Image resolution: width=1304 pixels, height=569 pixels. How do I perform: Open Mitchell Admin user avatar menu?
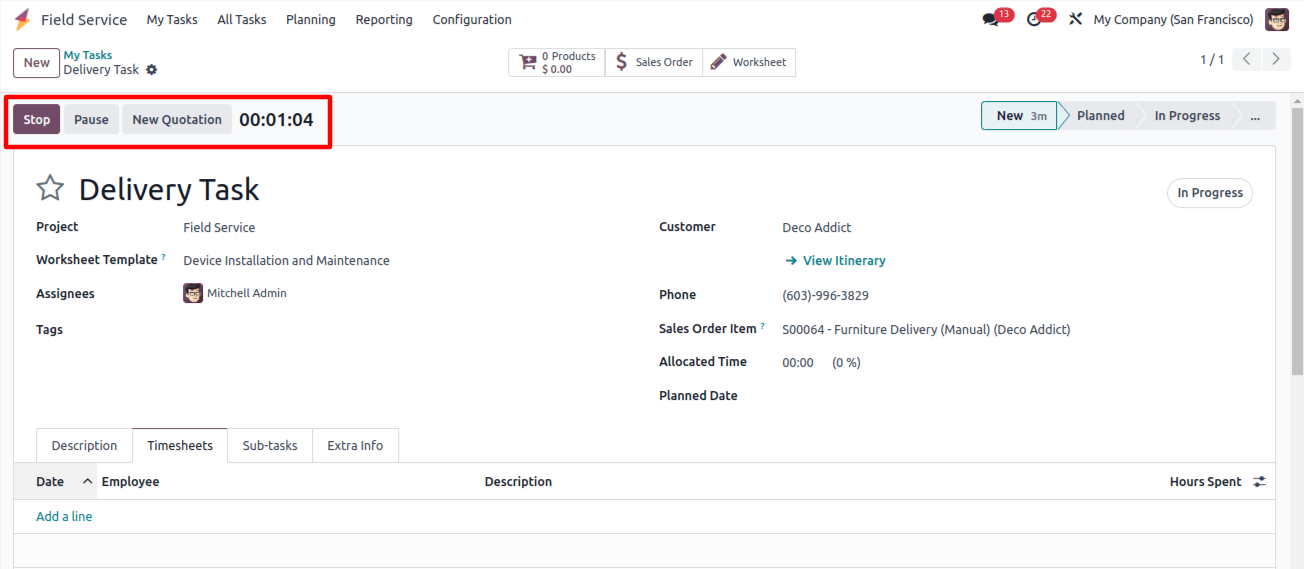tap(1277, 20)
